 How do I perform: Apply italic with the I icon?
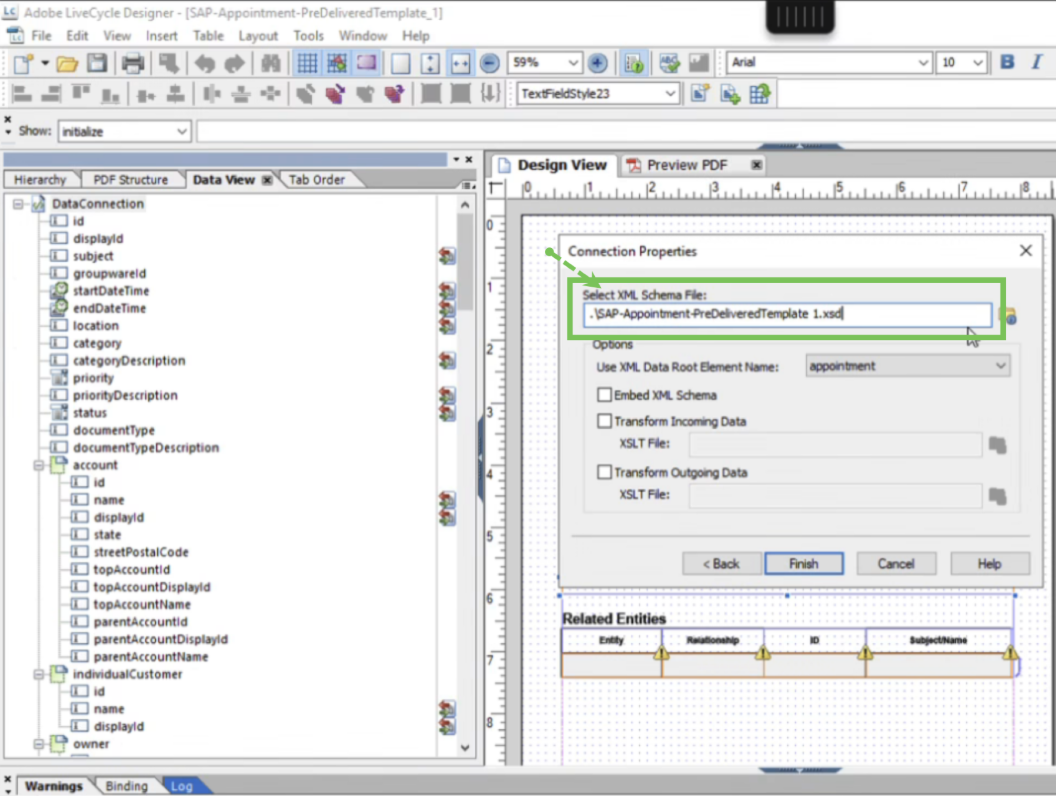point(1036,63)
